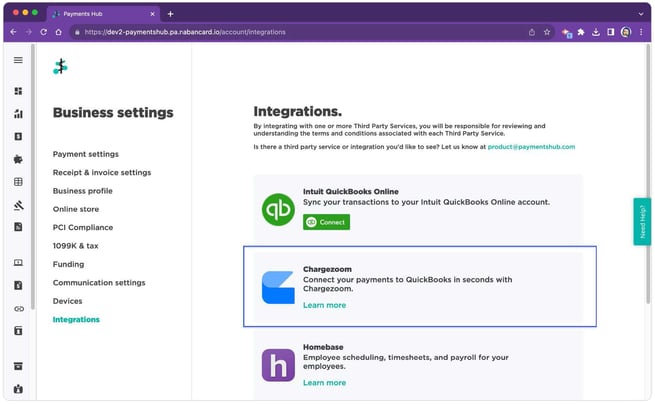
Task: Click the ID badge icon at sidebar bottom
Action: (18, 389)
